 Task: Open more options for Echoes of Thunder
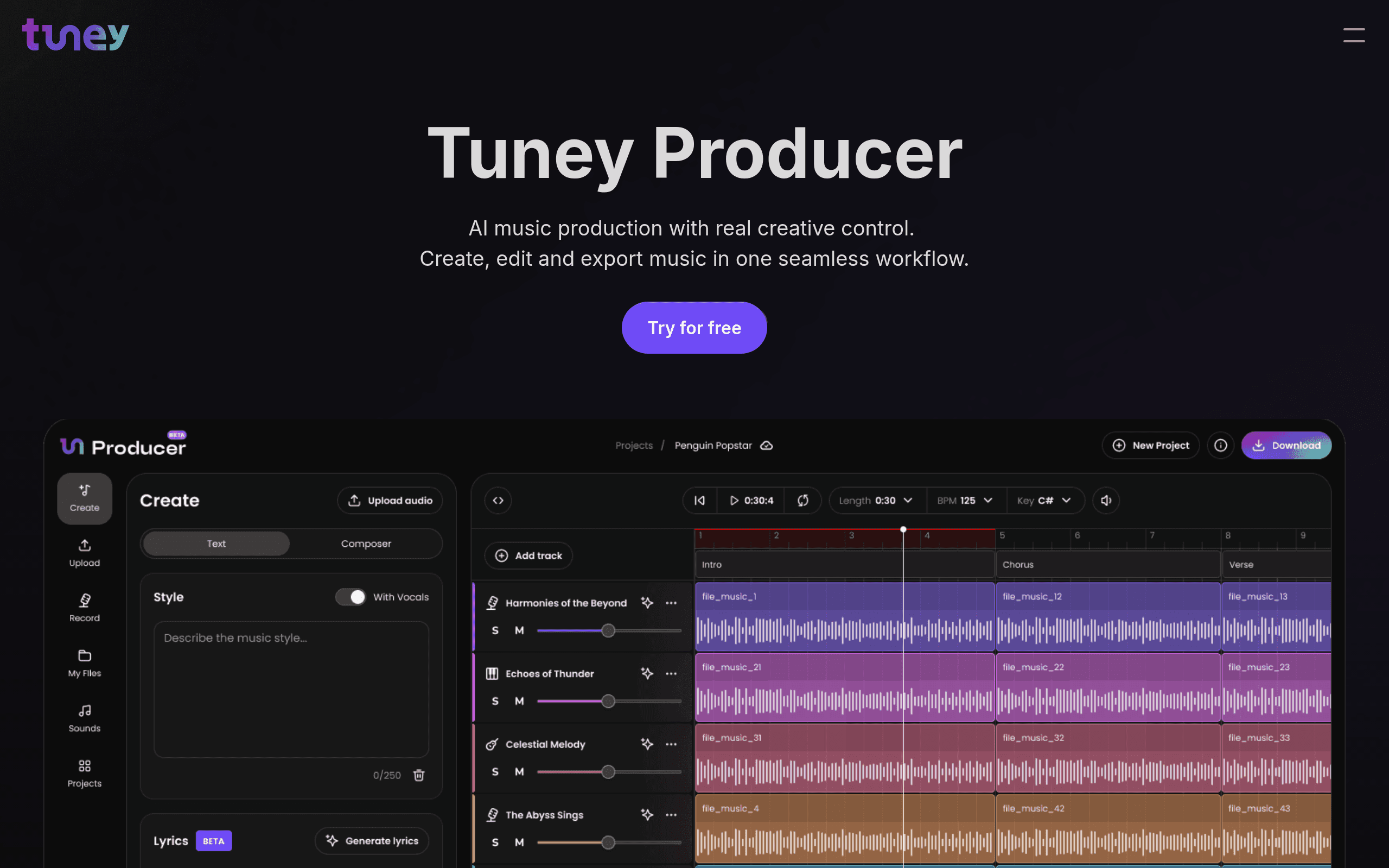click(671, 673)
